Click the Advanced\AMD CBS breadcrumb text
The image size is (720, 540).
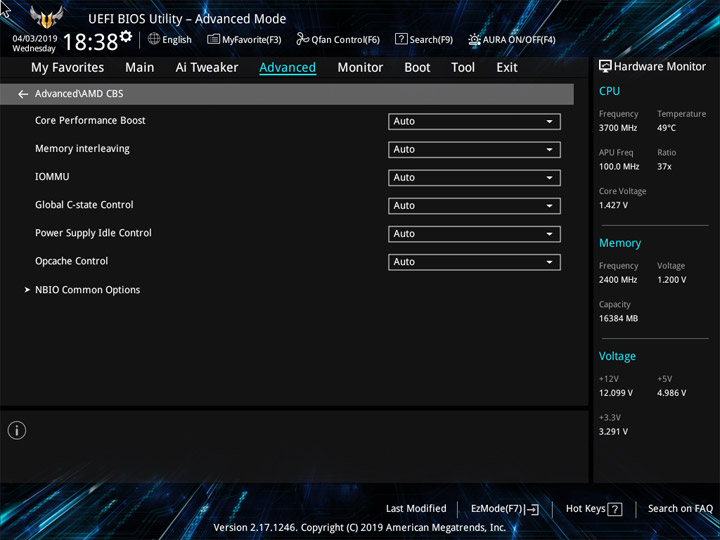79,94
